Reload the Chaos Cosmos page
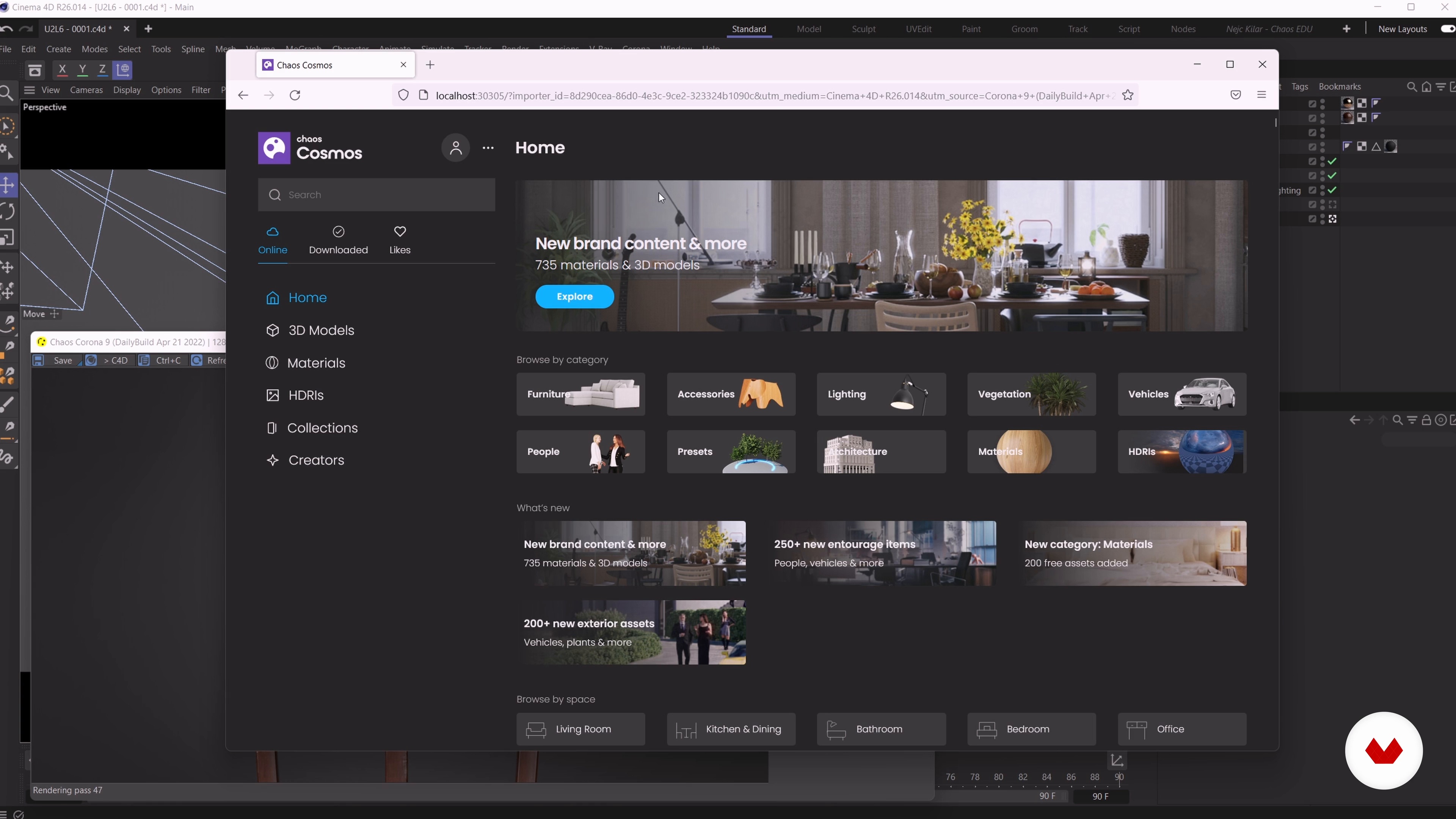The height and width of the screenshot is (819, 1456). pos(295,96)
